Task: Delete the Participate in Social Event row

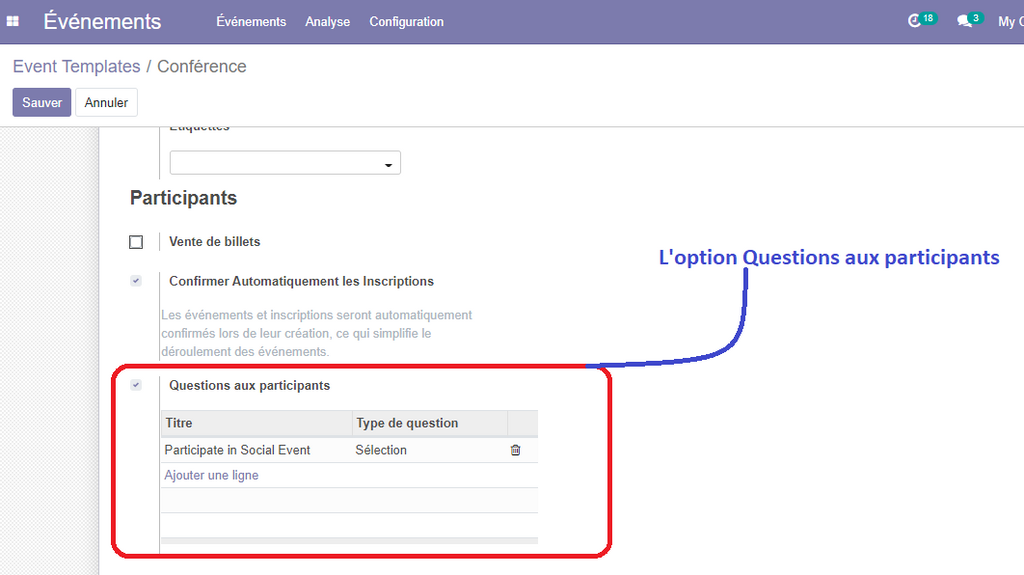Action: [x=516, y=450]
